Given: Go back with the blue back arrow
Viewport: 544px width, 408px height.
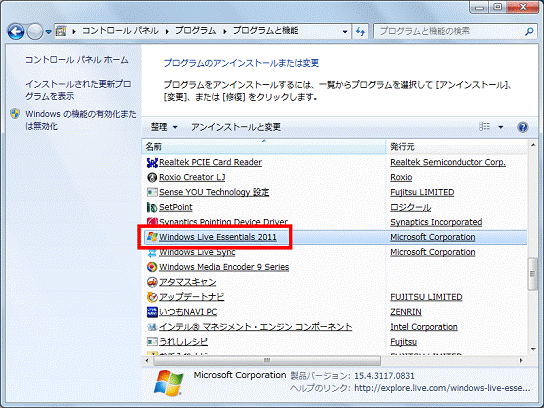Looking at the screenshot, I should pyautogui.click(x=16, y=32).
